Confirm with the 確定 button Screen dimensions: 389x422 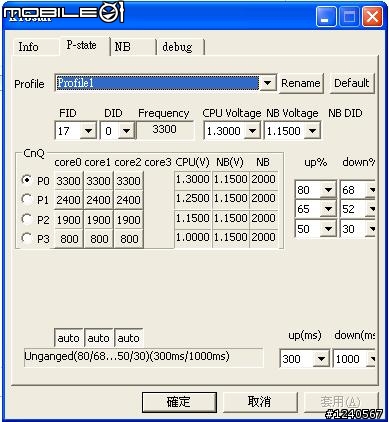click(x=179, y=402)
